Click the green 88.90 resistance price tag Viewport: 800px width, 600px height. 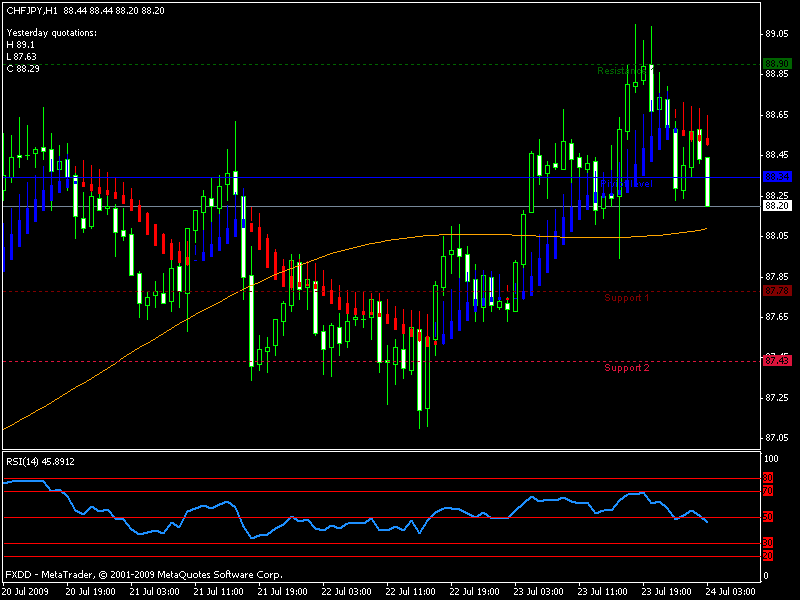click(x=777, y=64)
